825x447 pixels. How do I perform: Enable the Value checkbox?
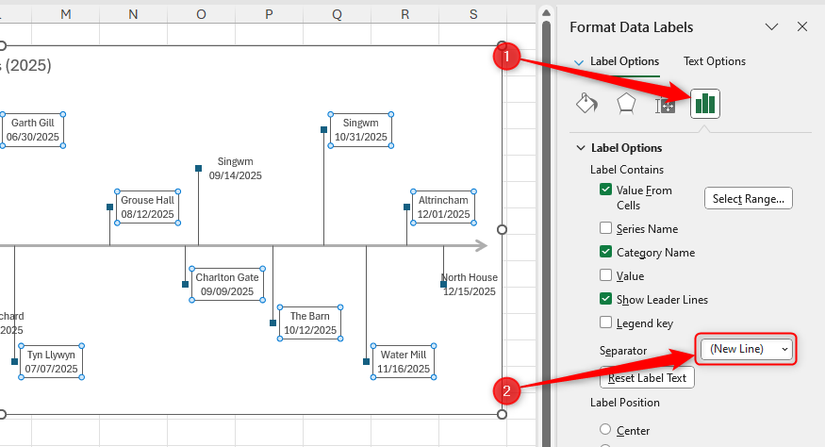pos(606,275)
